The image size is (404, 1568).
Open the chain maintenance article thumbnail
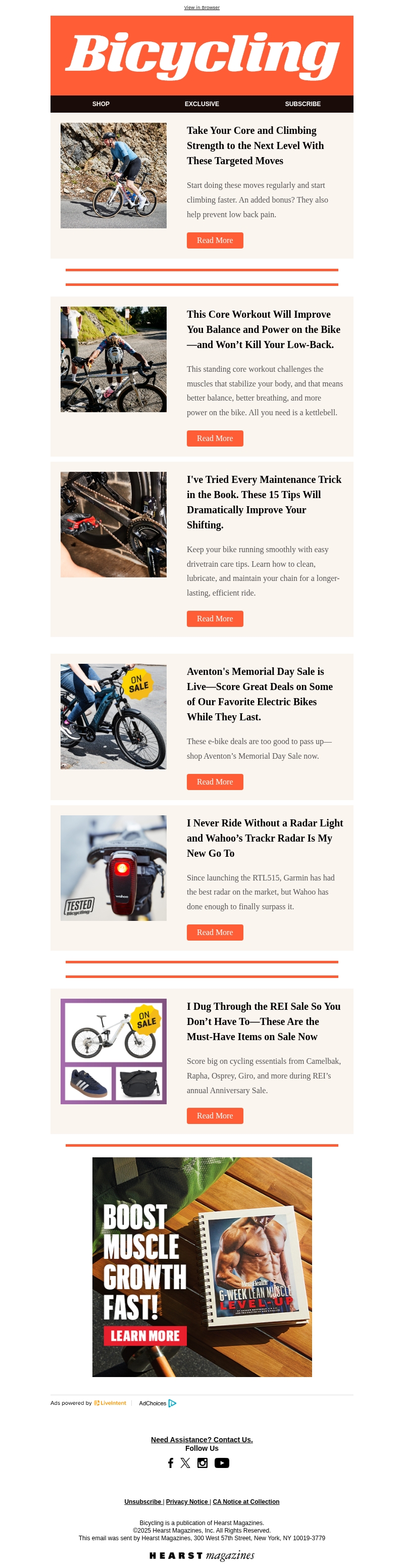[114, 525]
